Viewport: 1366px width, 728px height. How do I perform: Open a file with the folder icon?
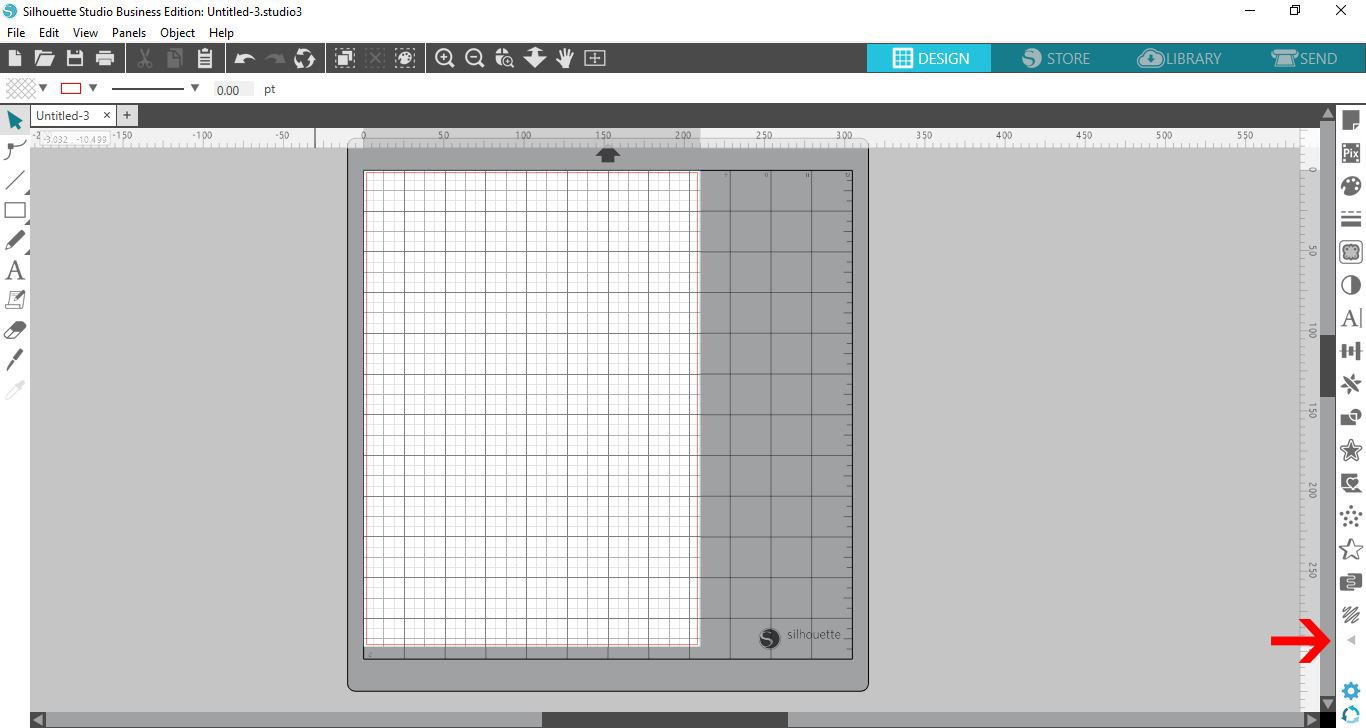tap(44, 58)
